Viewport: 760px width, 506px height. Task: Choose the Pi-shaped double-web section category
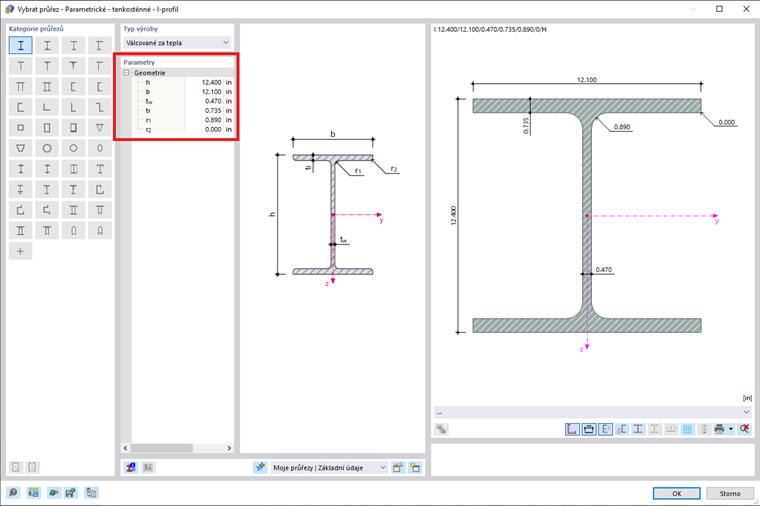pyautogui.click(x=20, y=87)
